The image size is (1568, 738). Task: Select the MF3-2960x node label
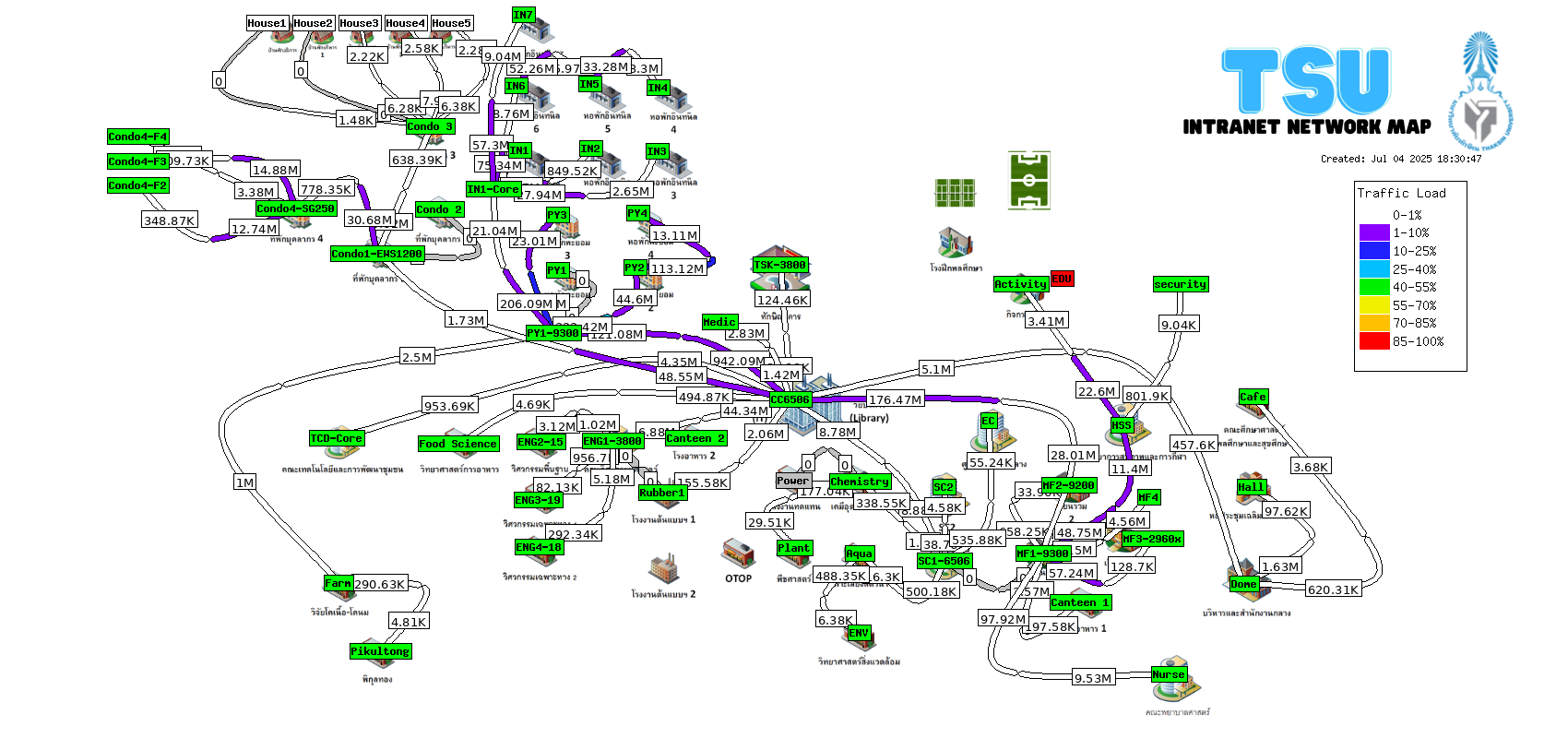[x=1152, y=539]
